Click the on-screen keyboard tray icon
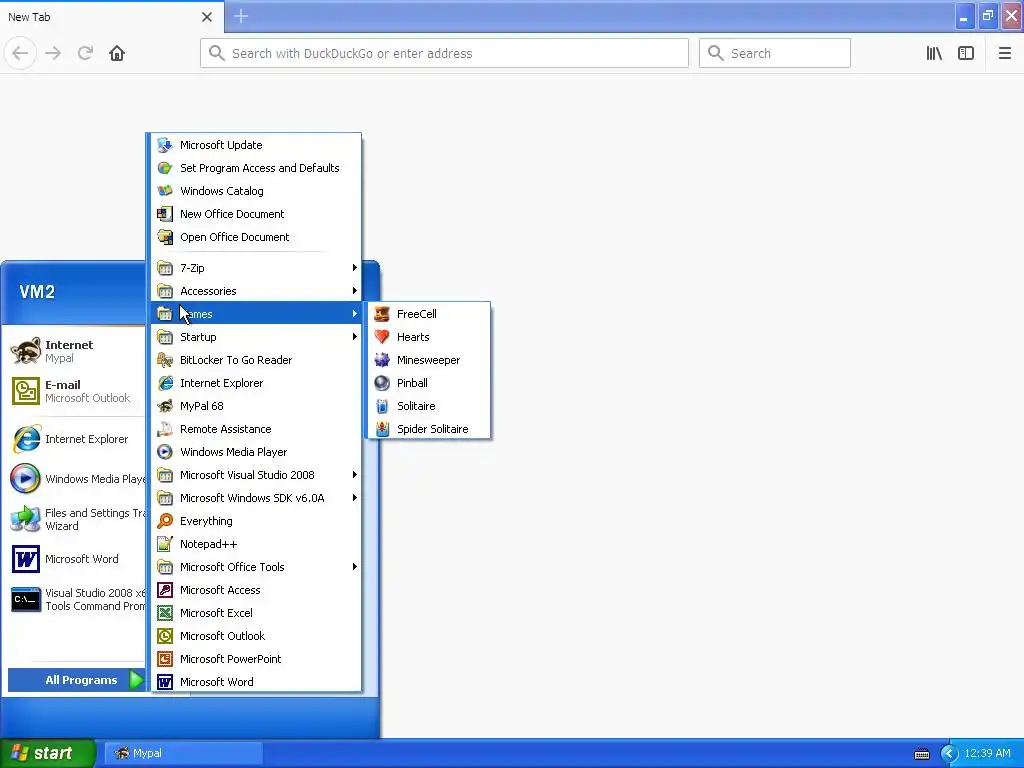This screenshot has height=768, width=1024. pos(921,754)
